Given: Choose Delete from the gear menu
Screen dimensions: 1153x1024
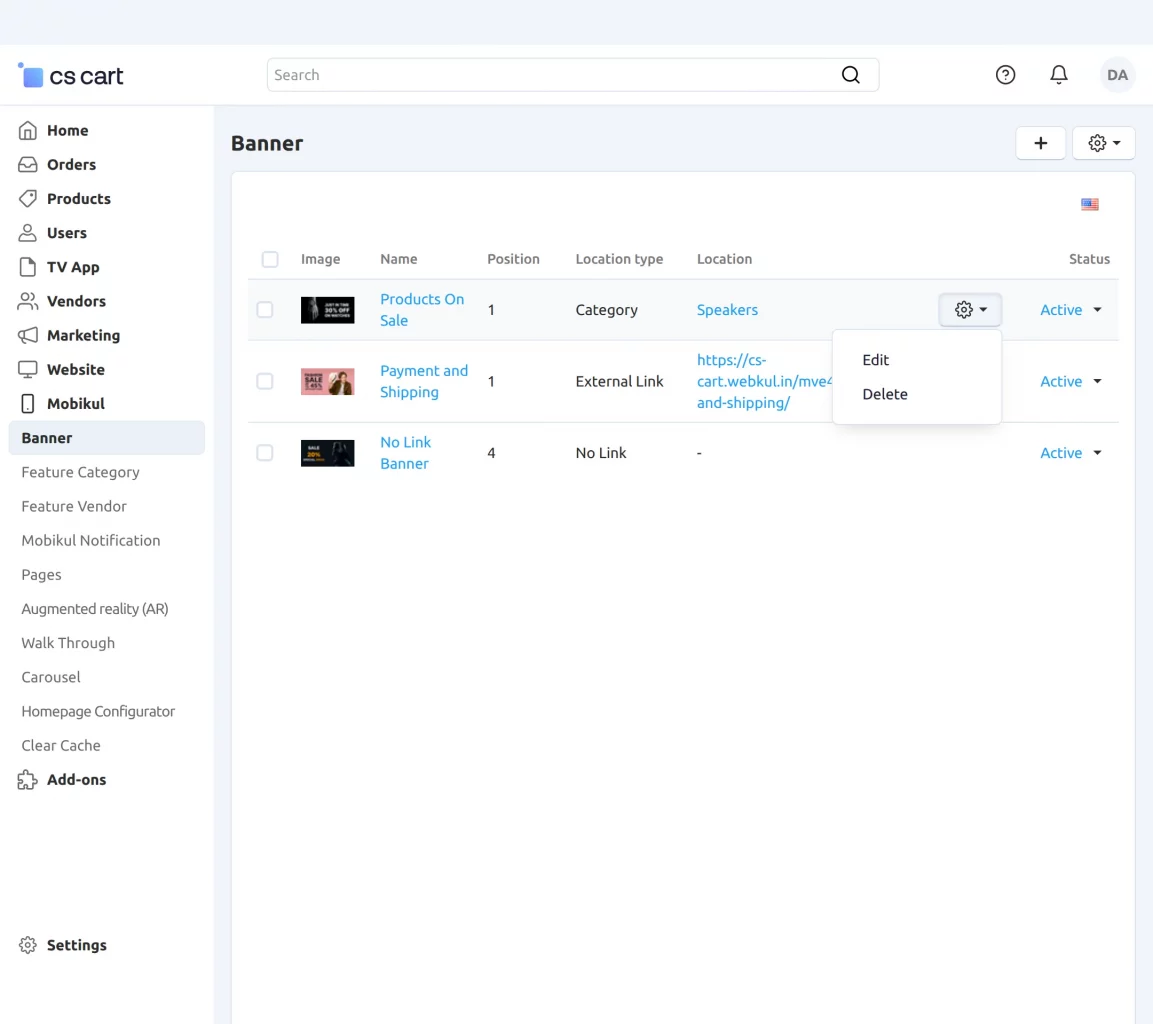Looking at the screenshot, I should pos(884,394).
